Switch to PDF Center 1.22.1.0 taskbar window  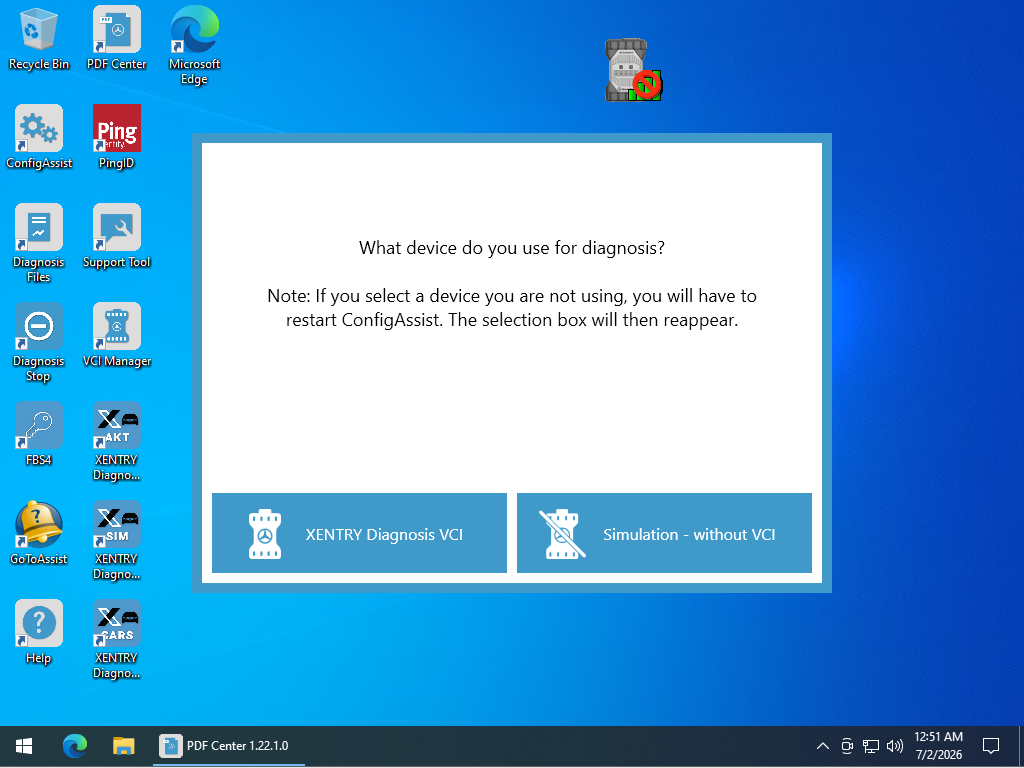229,746
